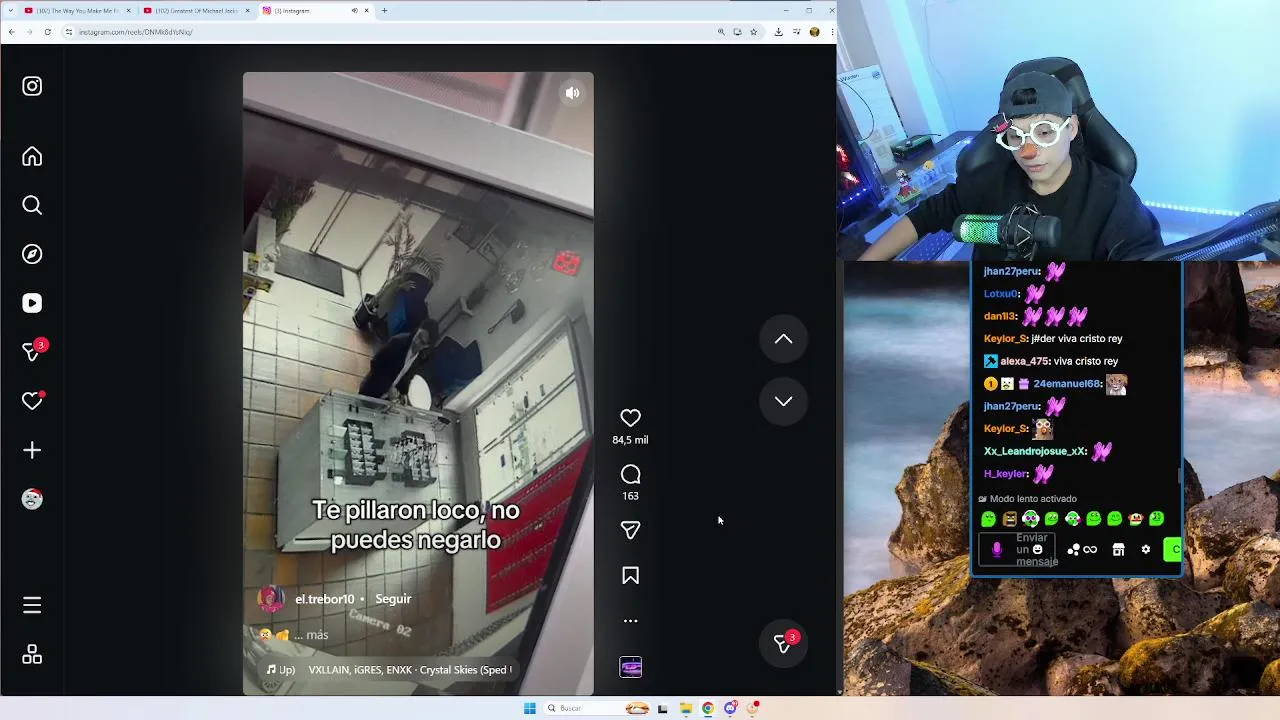
Task: Open Notifications heart in the sidebar
Action: click(32, 401)
